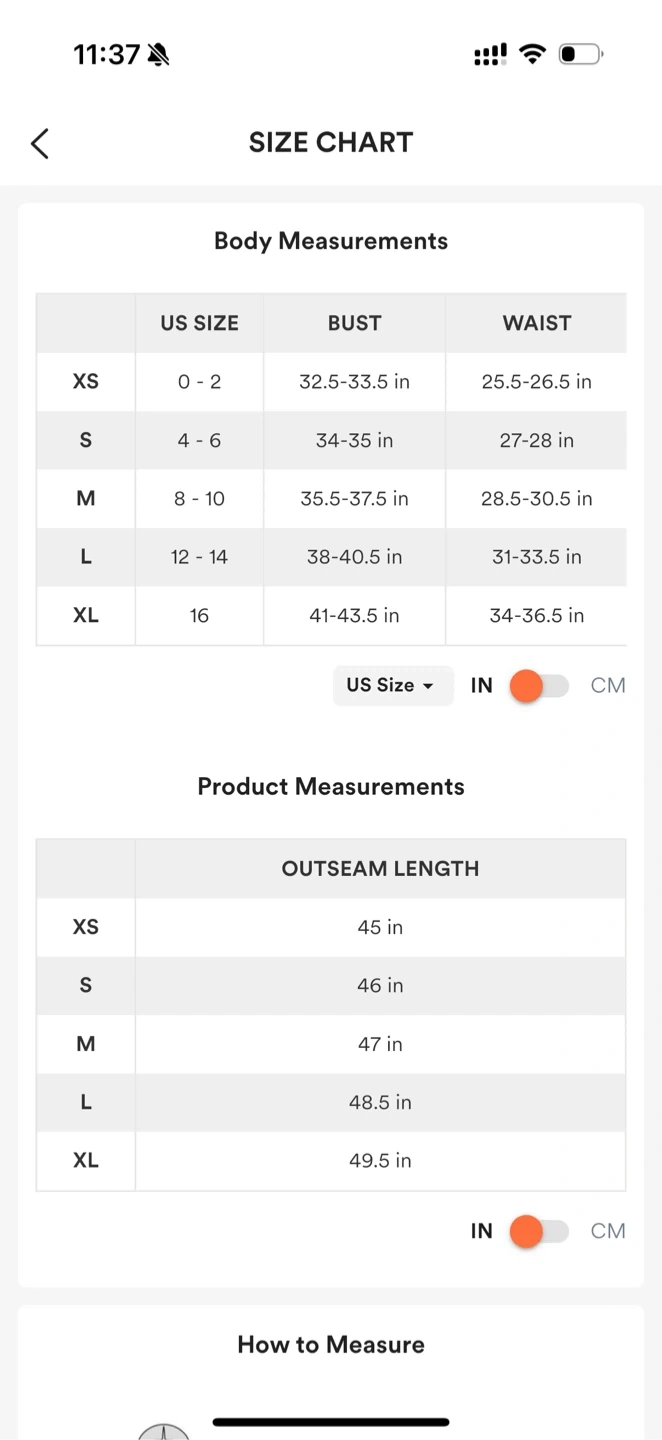Select the BUST column header
This screenshot has width=662, height=1440.
pyautogui.click(x=354, y=323)
